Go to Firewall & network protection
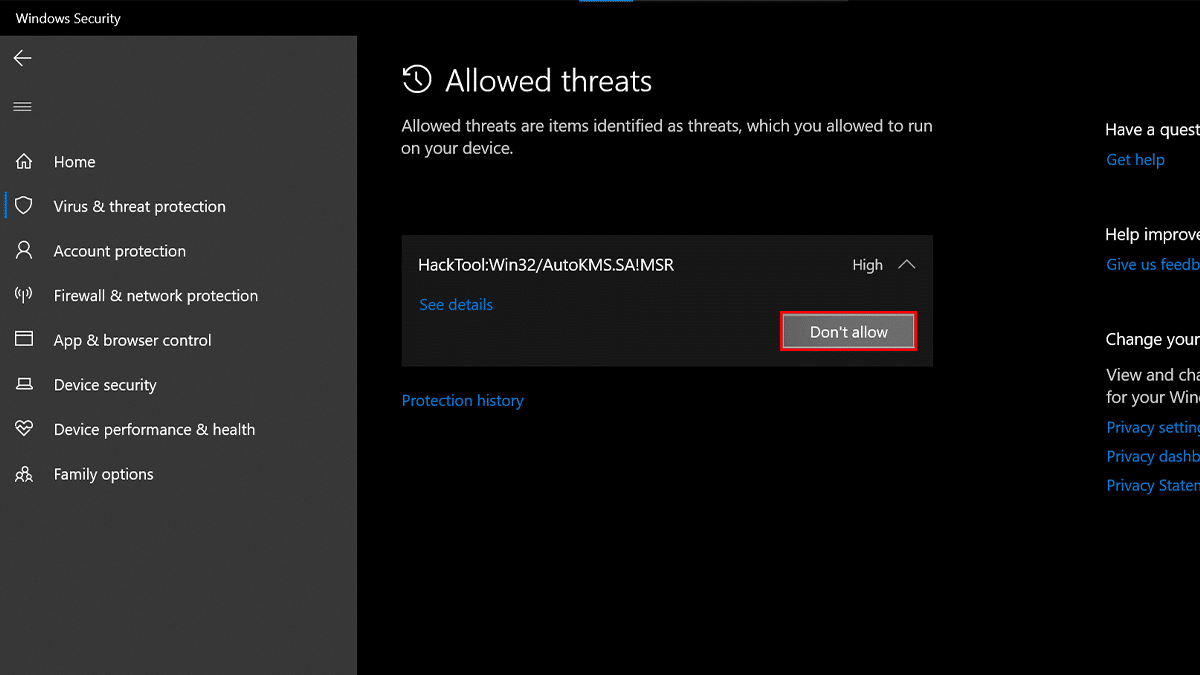The width and height of the screenshot is (1200, 675). 156,296
